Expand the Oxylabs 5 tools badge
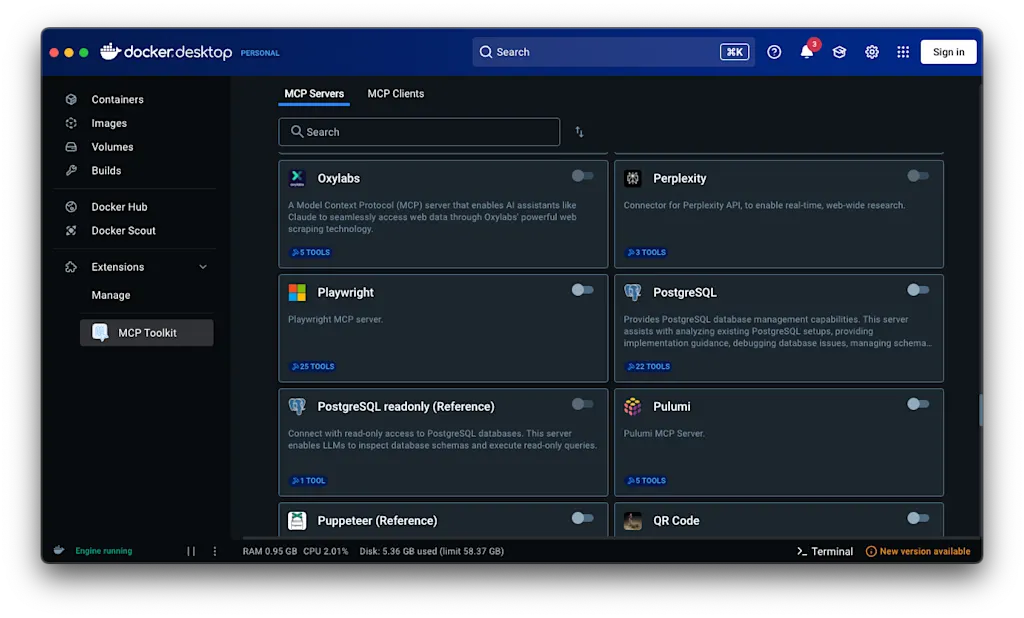Viewport: 1024px width, 618px height. click(x=311, y=252)
